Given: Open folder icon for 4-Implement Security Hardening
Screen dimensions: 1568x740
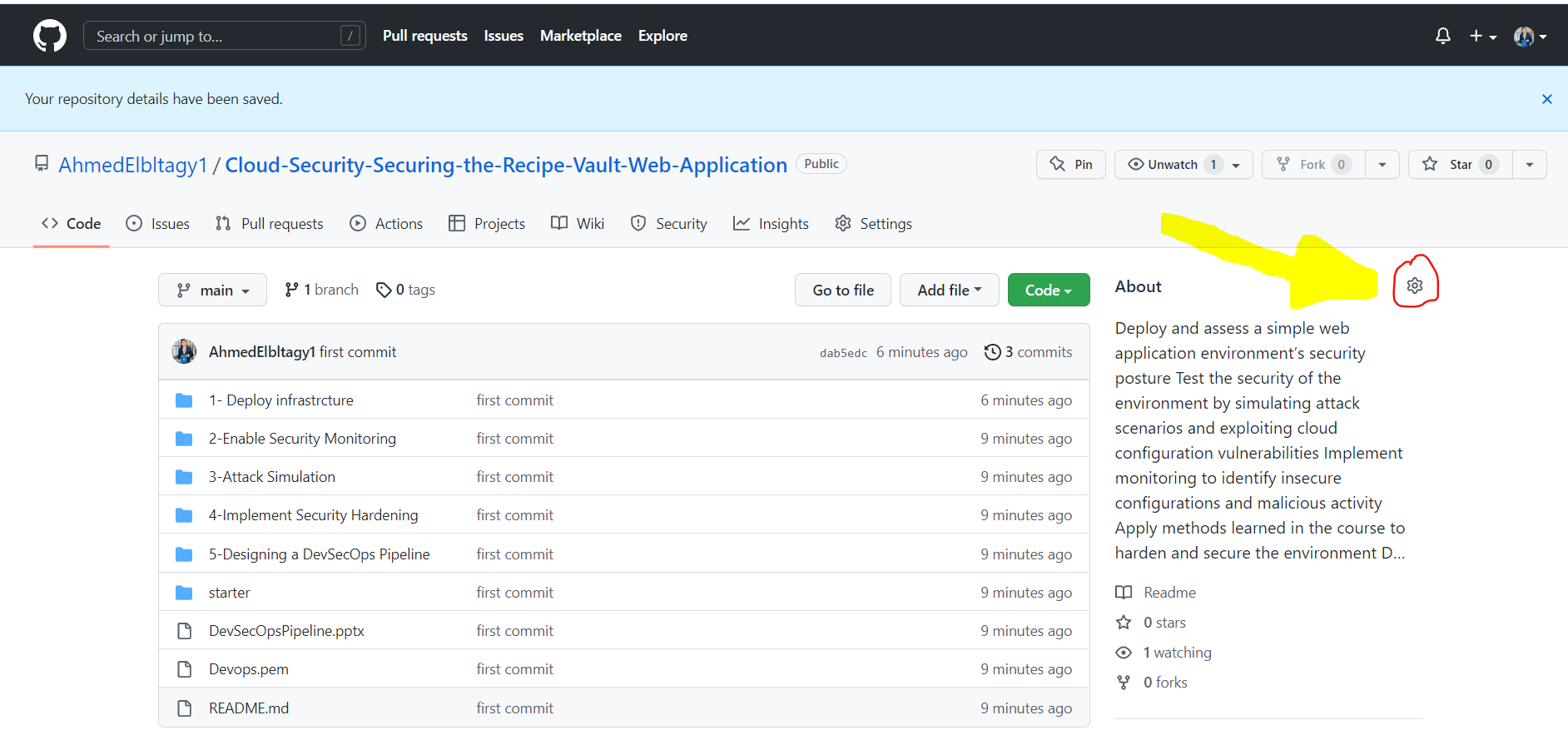Looking at the screenshot, I should (x=184, y=515).
